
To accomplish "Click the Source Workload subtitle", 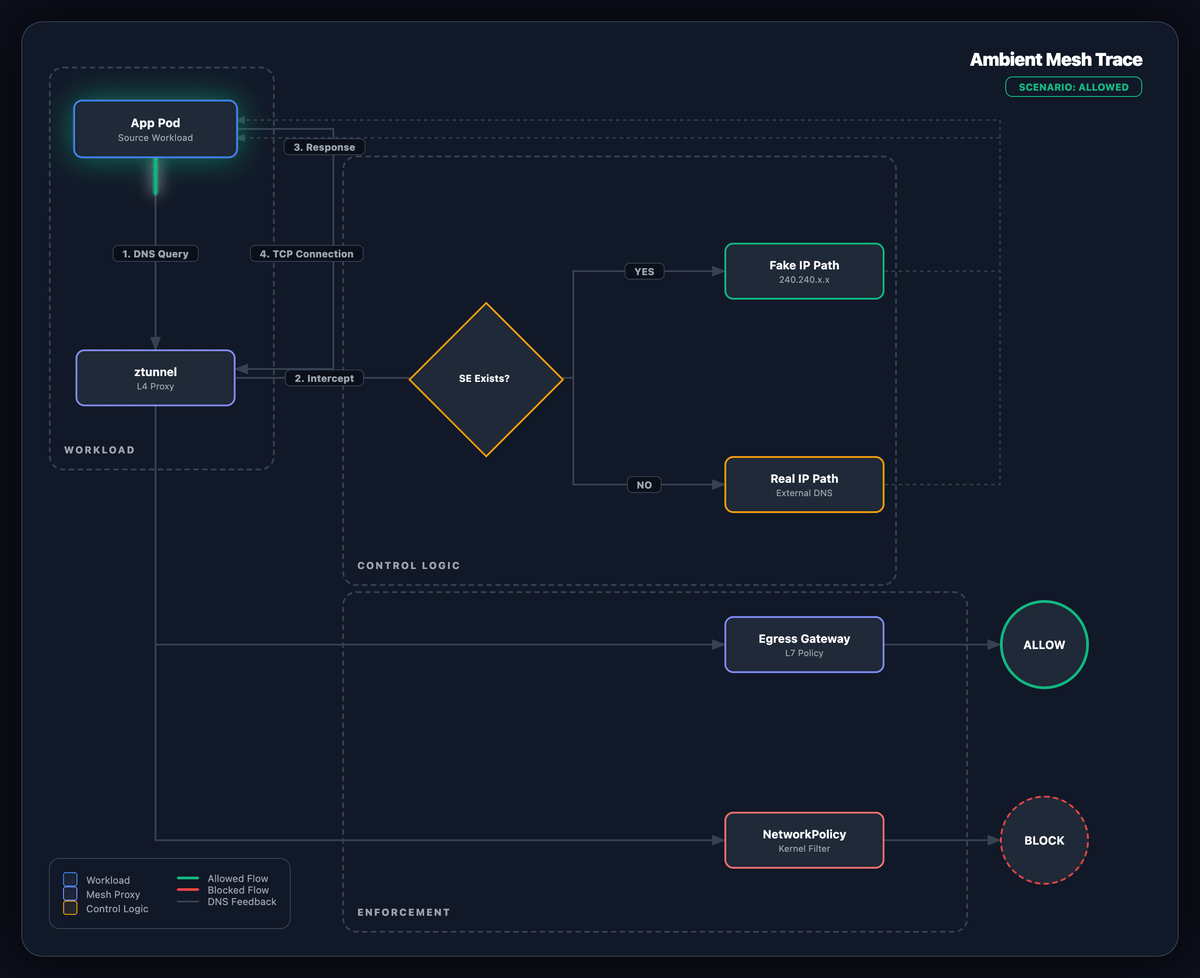I will coord(155,137).
